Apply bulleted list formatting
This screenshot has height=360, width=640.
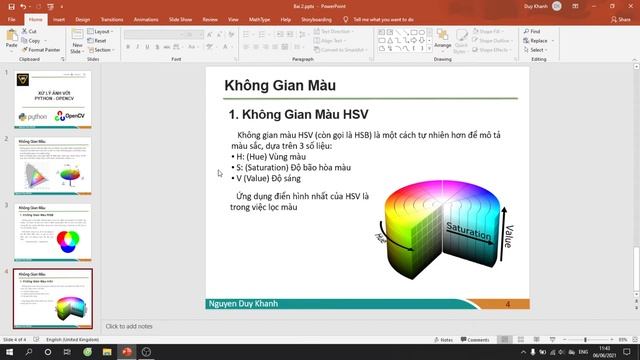(247, 35)
